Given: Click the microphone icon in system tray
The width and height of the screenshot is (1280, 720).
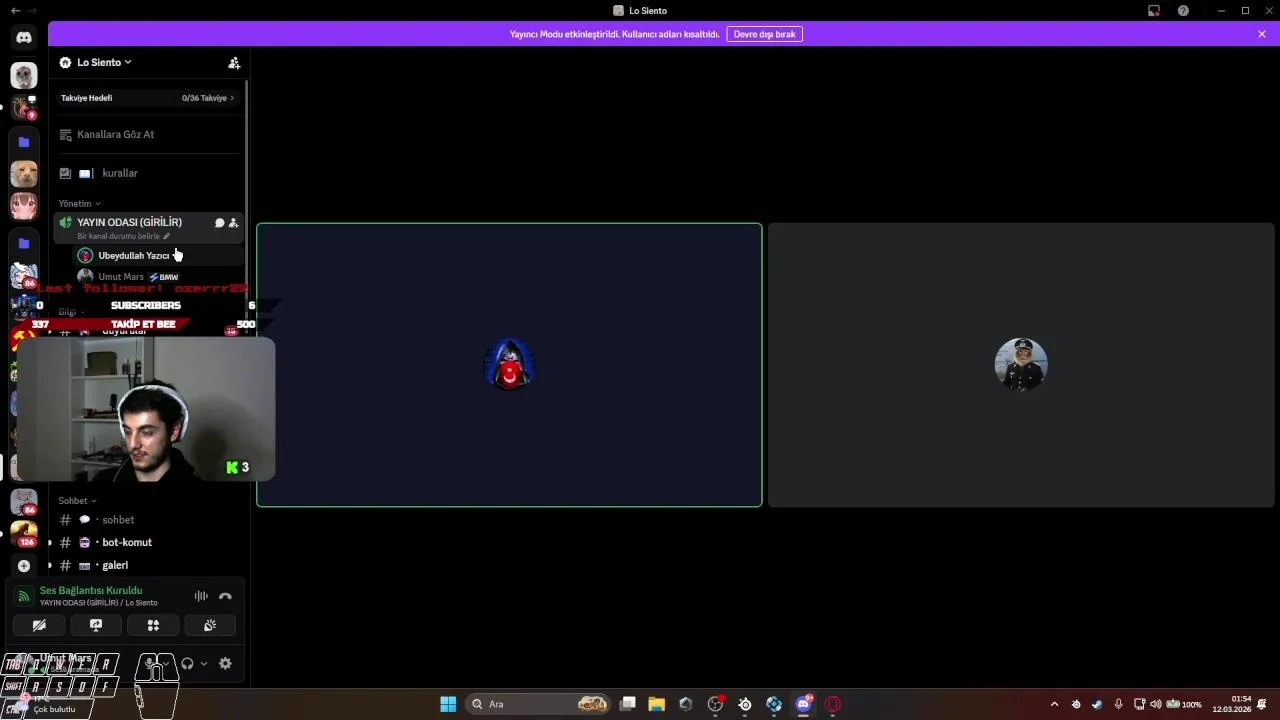Looking at the screenshot, I should 1118,704.
